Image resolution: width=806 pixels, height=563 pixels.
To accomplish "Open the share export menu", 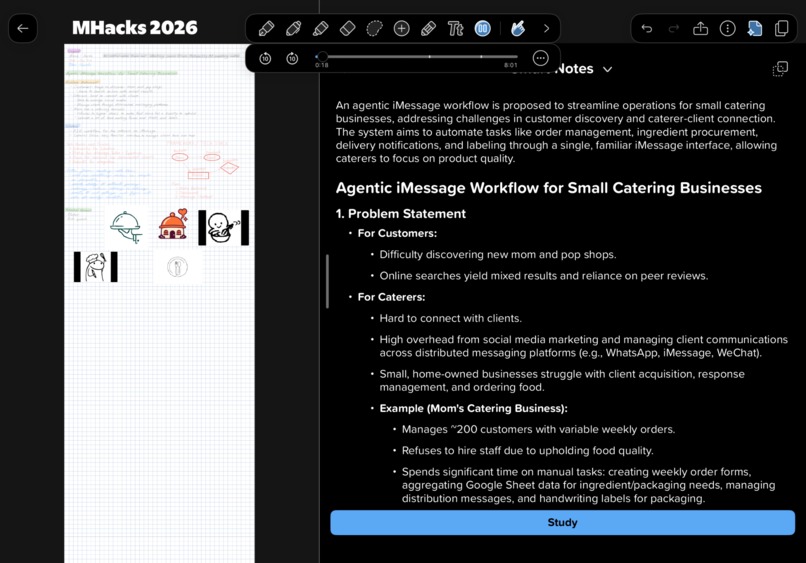I will pos(700,28).
